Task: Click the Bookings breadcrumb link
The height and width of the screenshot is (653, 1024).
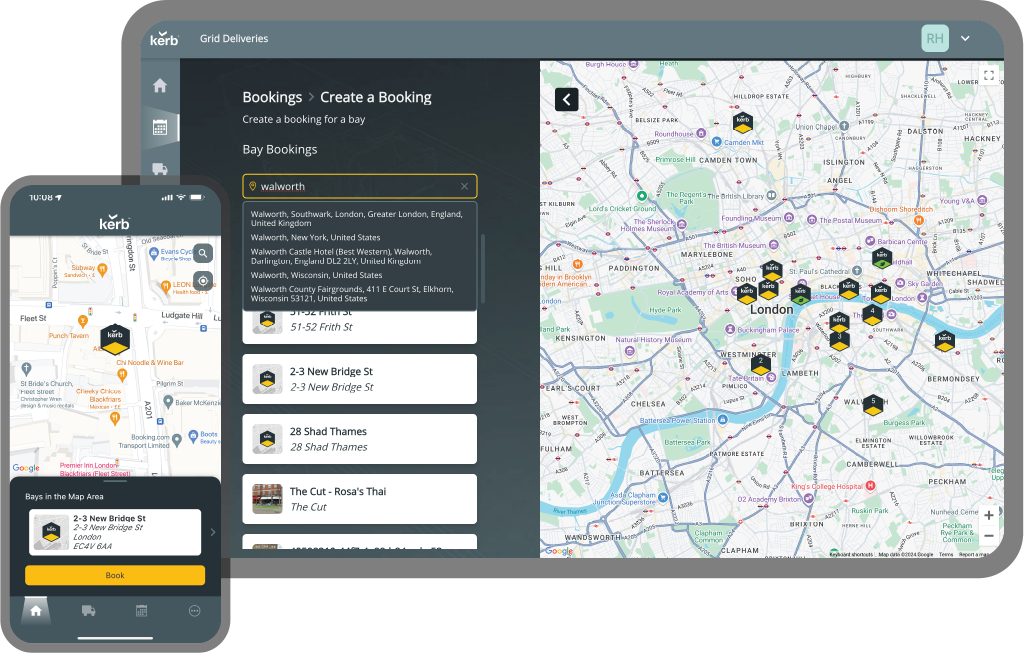Action: 272,97
